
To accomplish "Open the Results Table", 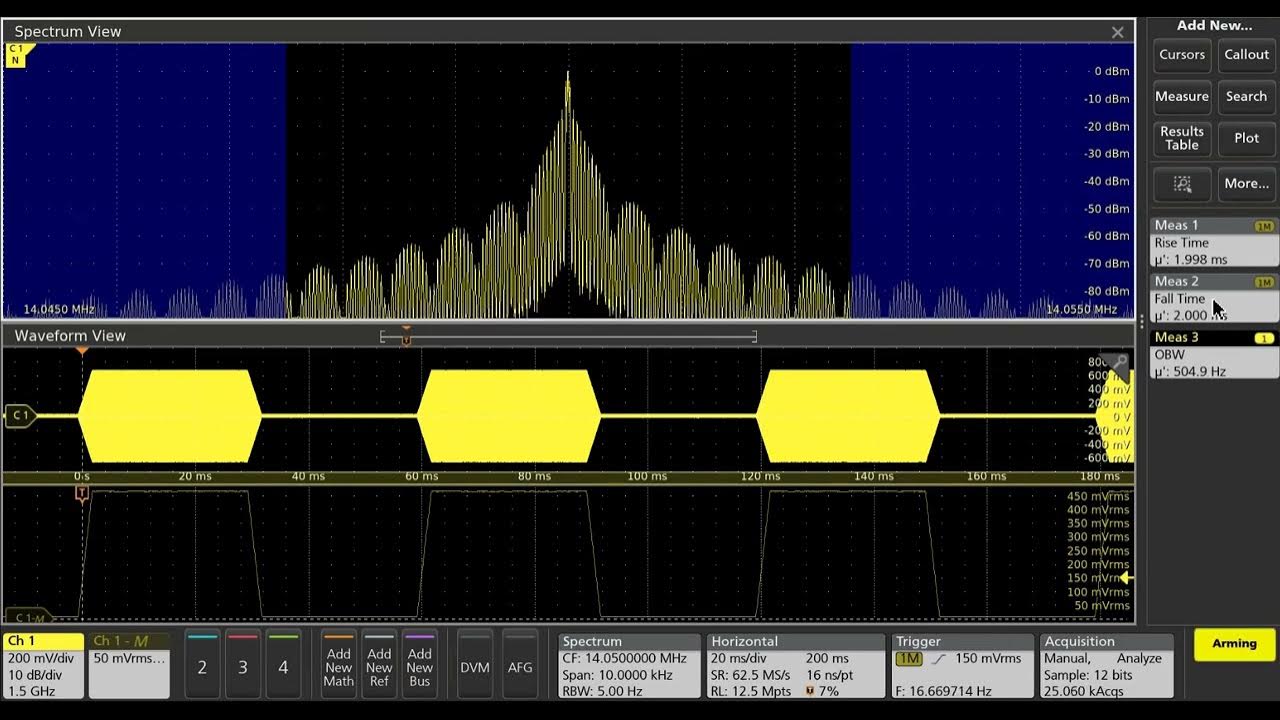I will point(1182,138).
